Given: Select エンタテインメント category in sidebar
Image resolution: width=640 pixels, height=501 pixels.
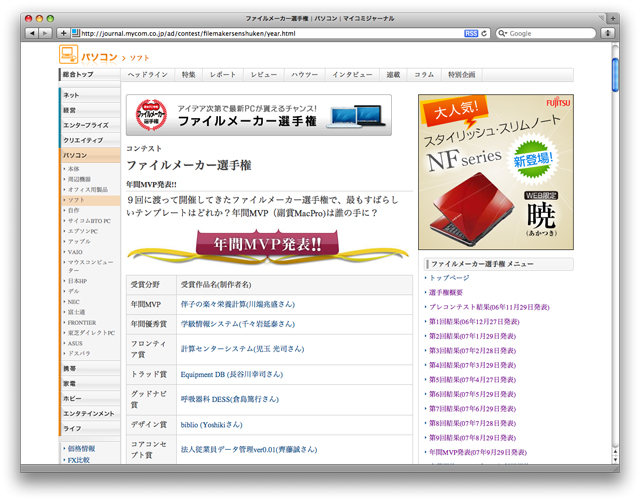Looking at the screenshot, I should pos(90,414).
